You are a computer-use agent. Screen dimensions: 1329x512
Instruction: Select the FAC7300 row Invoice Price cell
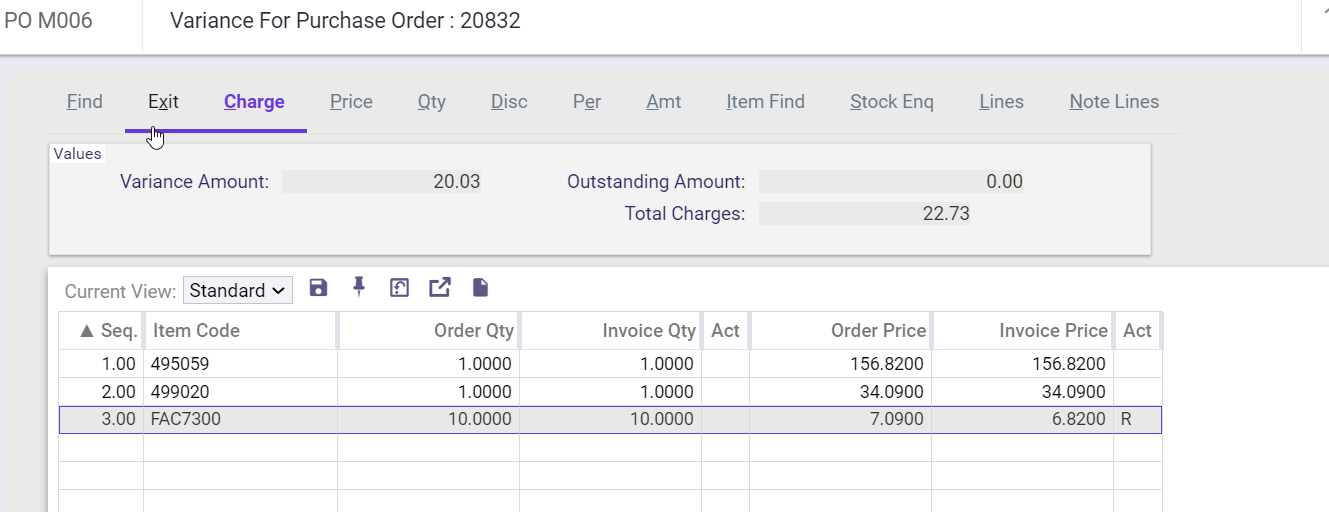point(1022,420)
